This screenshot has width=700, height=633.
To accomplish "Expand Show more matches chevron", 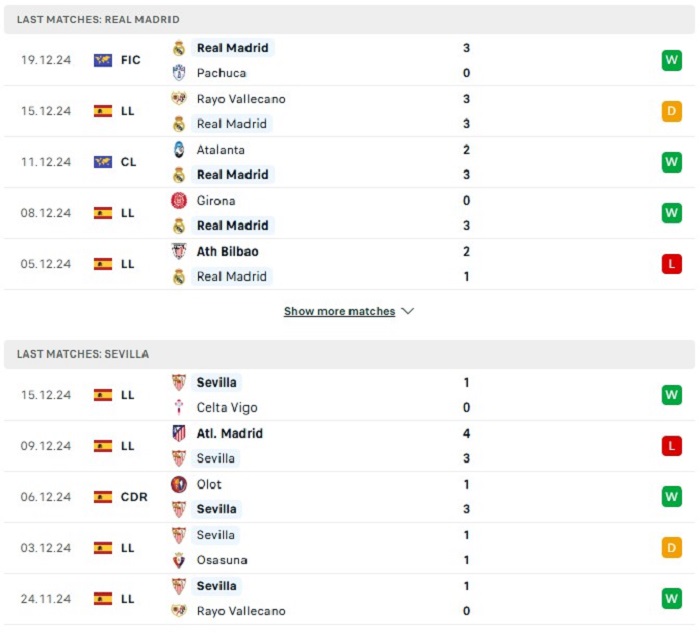I will pos(408,311).
